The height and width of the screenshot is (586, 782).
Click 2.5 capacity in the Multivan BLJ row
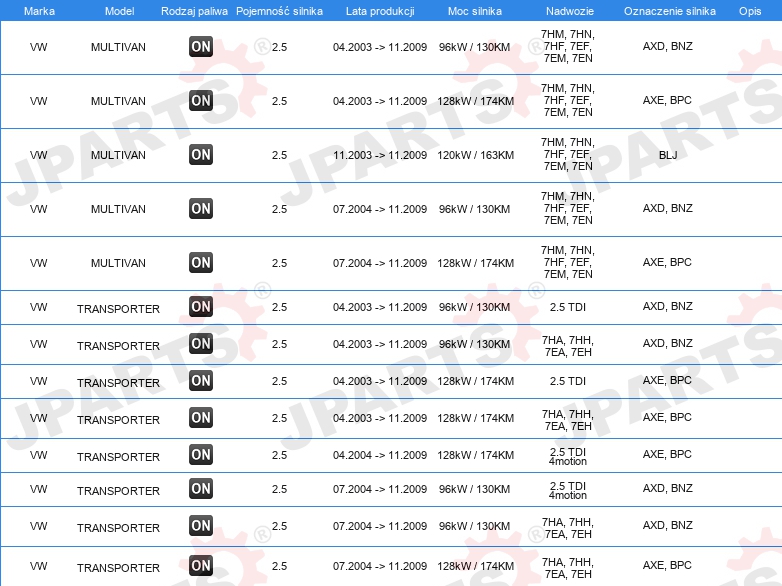279,155
